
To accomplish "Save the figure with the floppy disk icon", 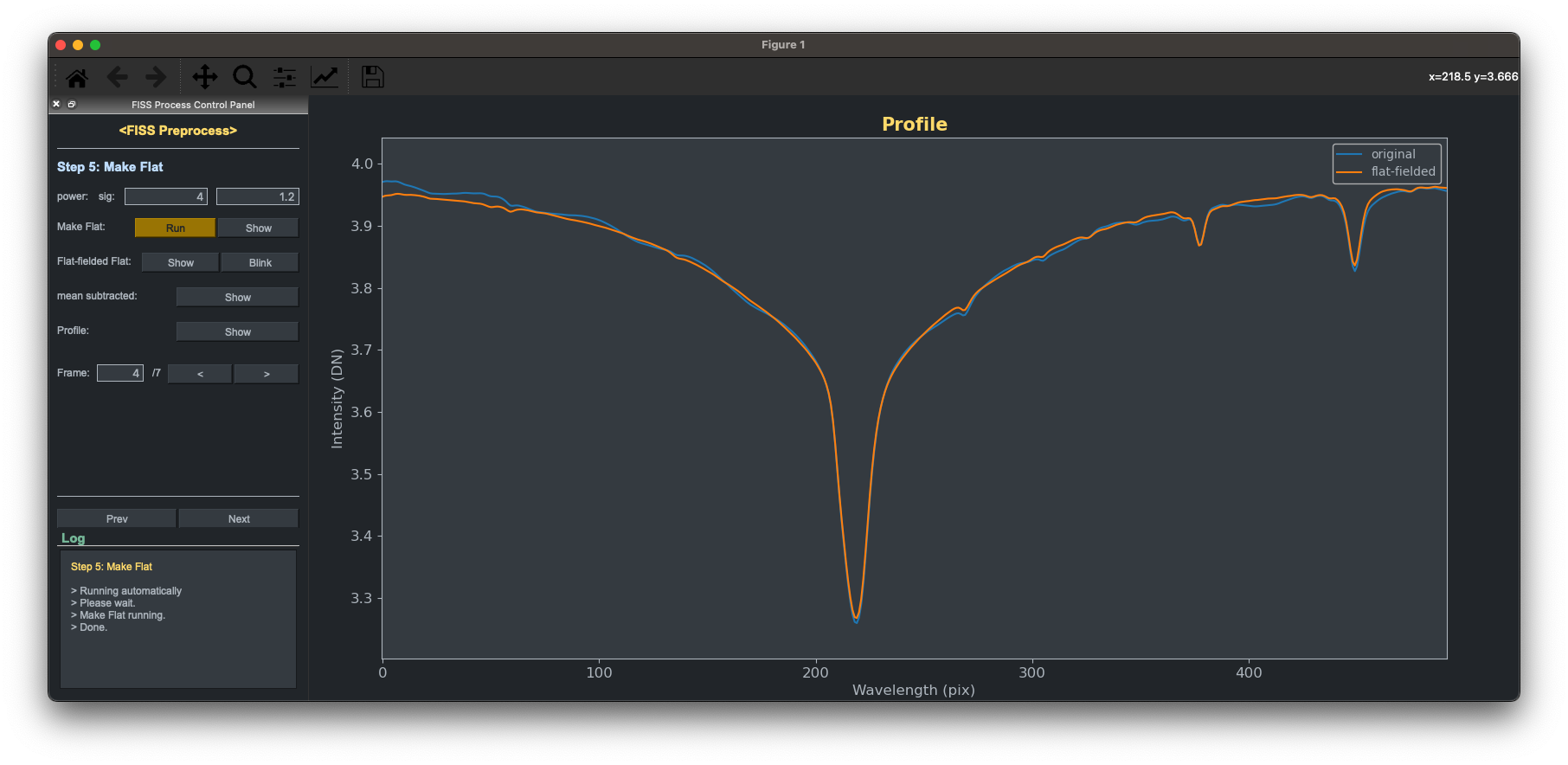I will pos(373,77).
